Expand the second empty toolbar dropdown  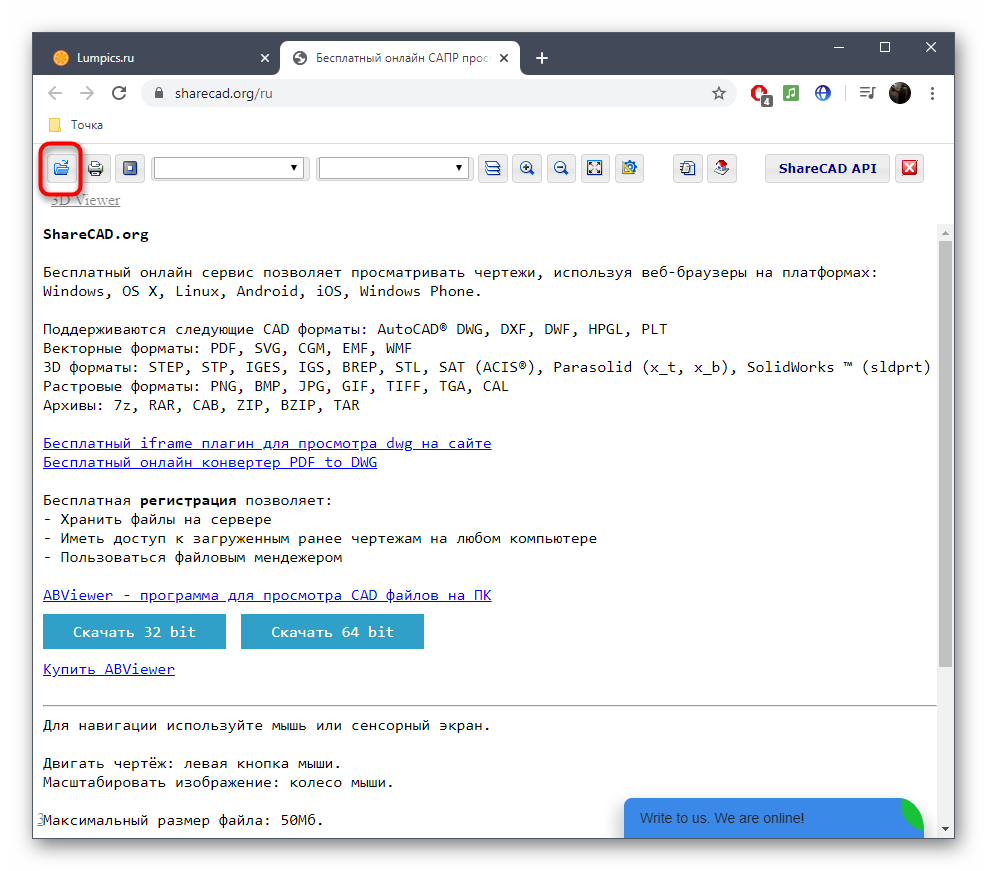[x=394, y=168]
